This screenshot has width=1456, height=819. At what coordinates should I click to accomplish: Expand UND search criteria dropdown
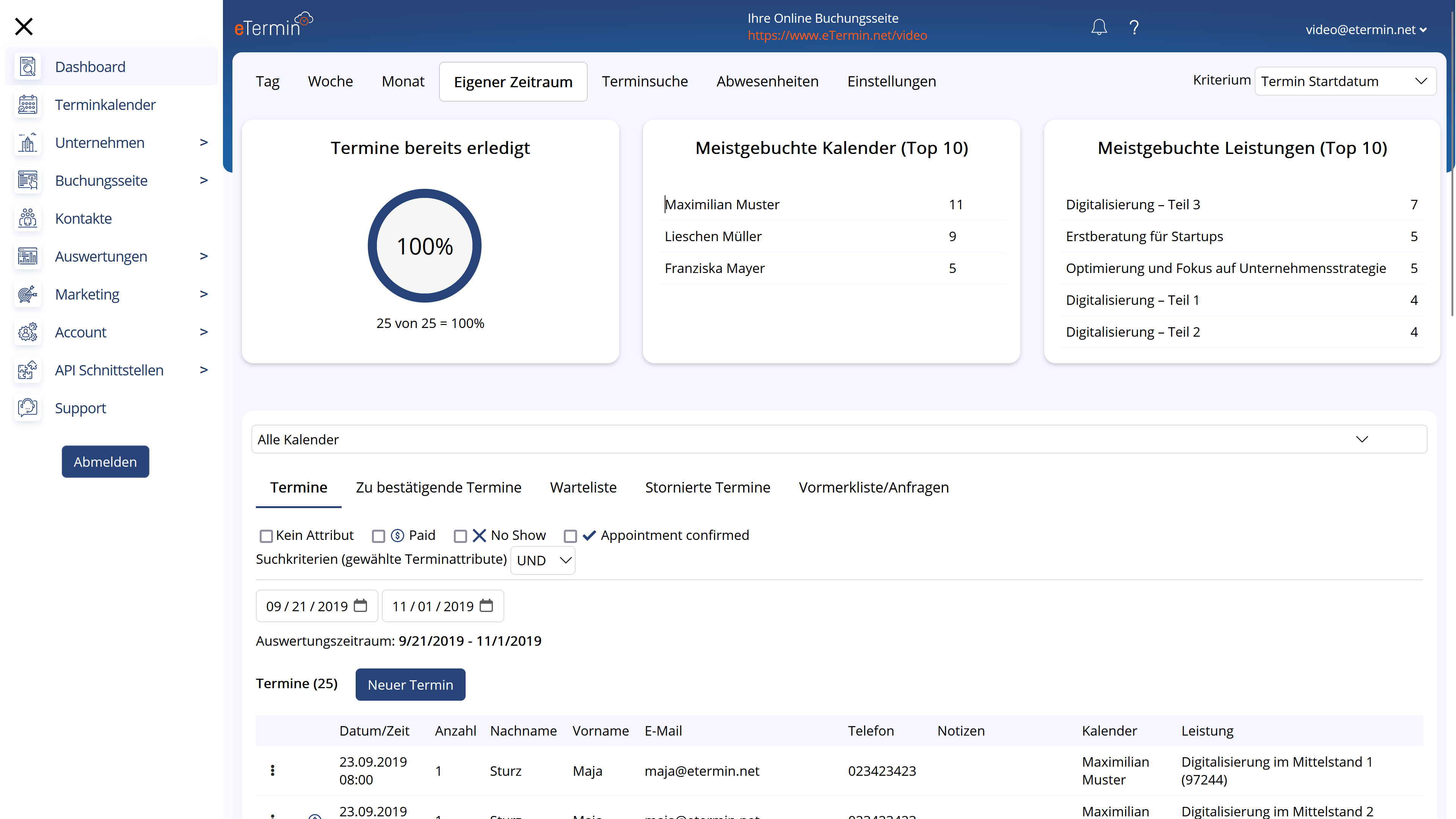click(544, 559)
